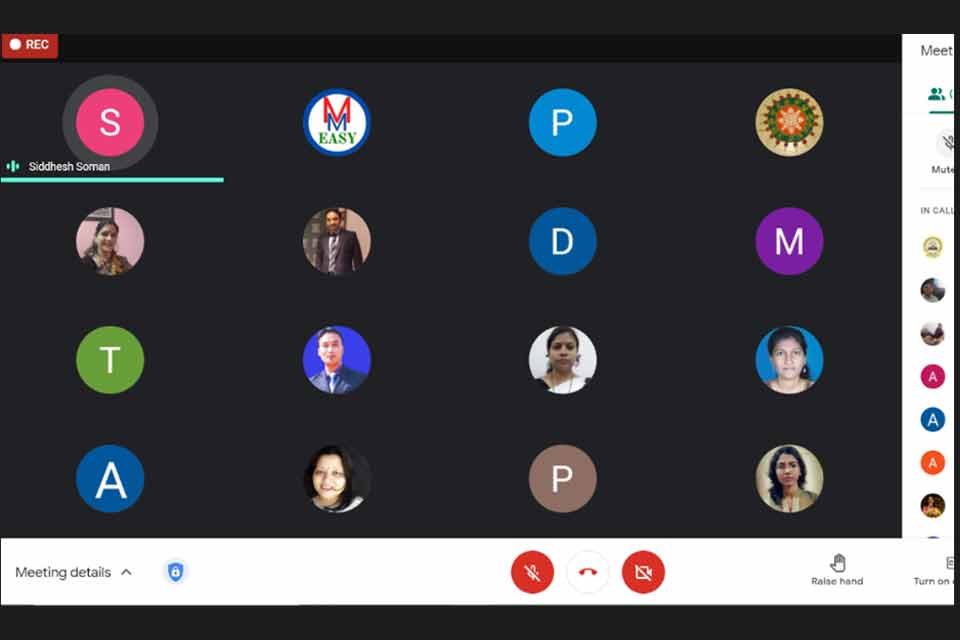Click the dark blue D participant avatar
Image resolution: width=960 pixels, height=640 pixels.
pos(563,241)
